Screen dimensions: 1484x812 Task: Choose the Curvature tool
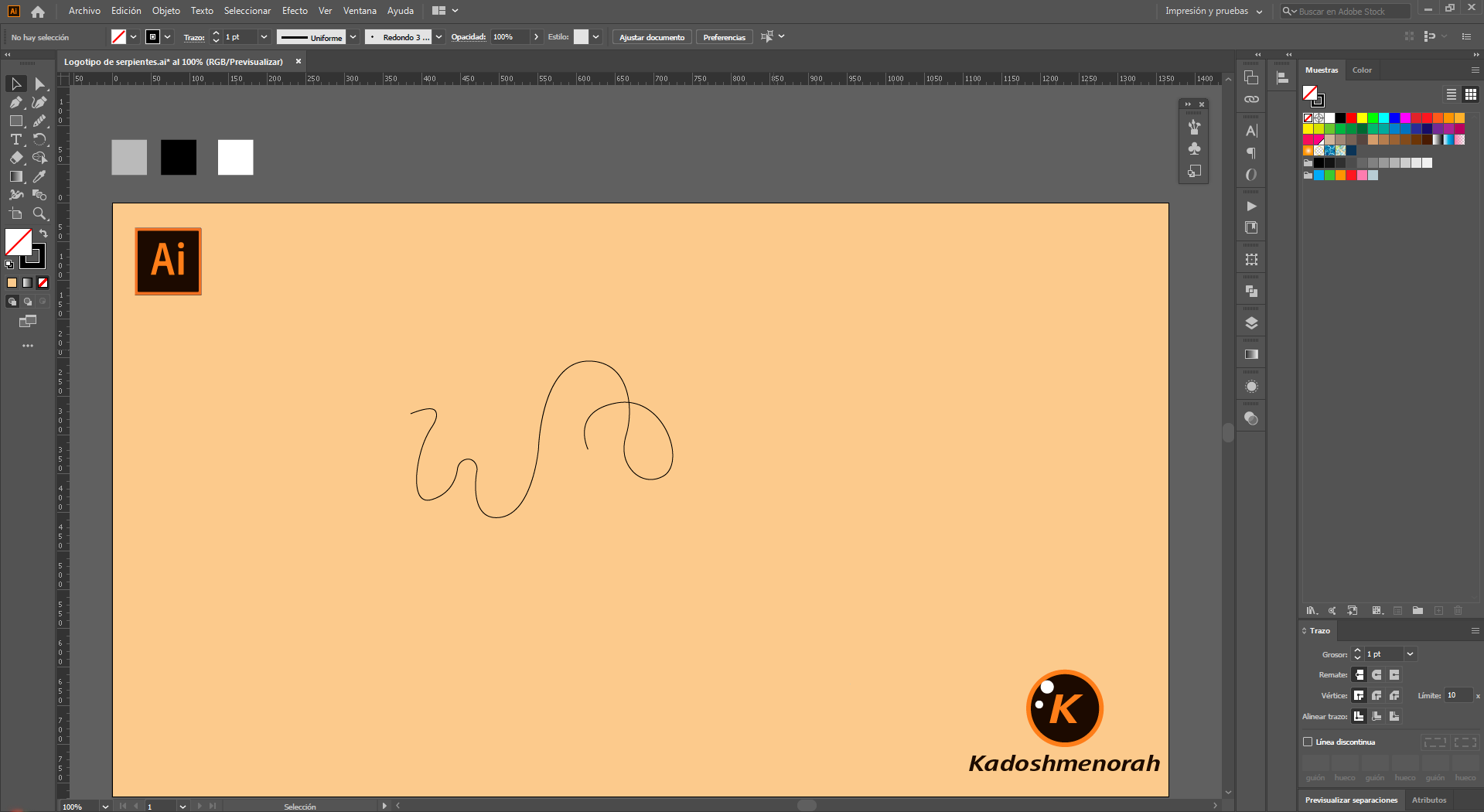[x=39, y=102]
